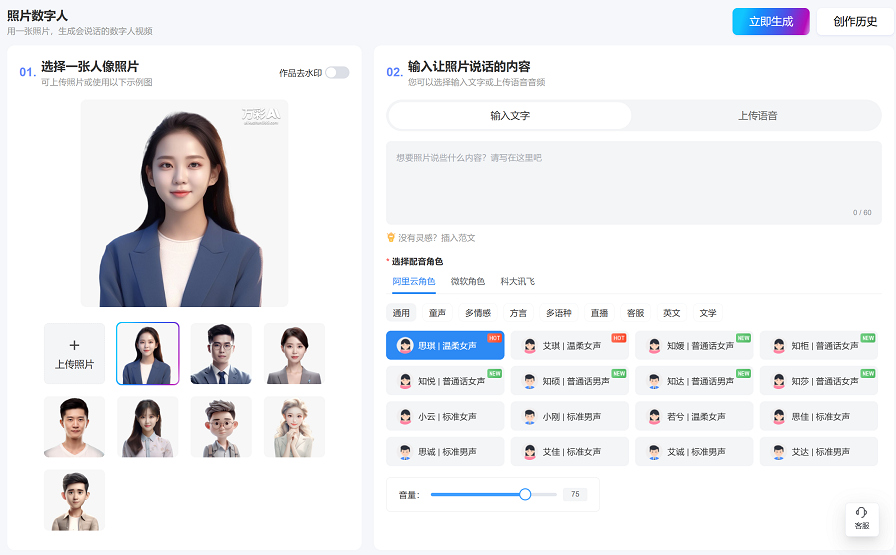Focus the speech text input area

(634, 182)
